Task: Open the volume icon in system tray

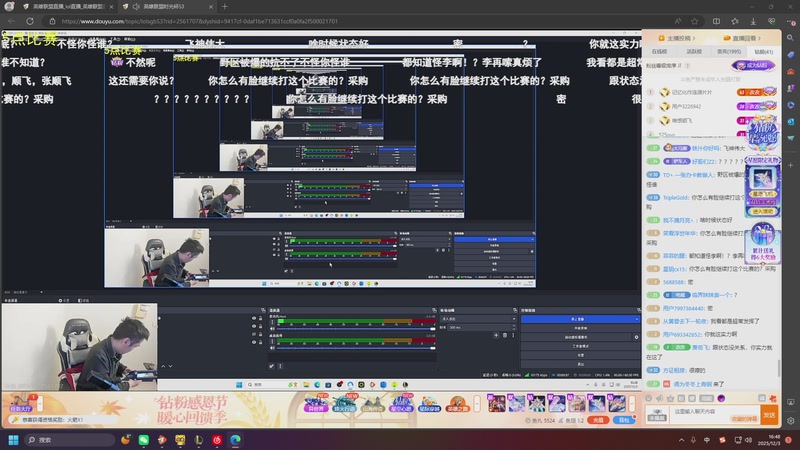Action: click(748, 440)
